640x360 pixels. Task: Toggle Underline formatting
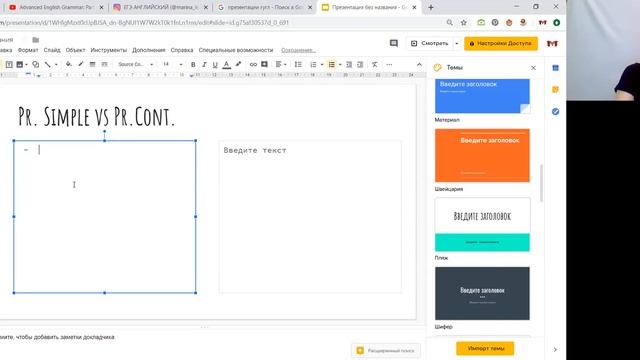[x=215, y=64]
